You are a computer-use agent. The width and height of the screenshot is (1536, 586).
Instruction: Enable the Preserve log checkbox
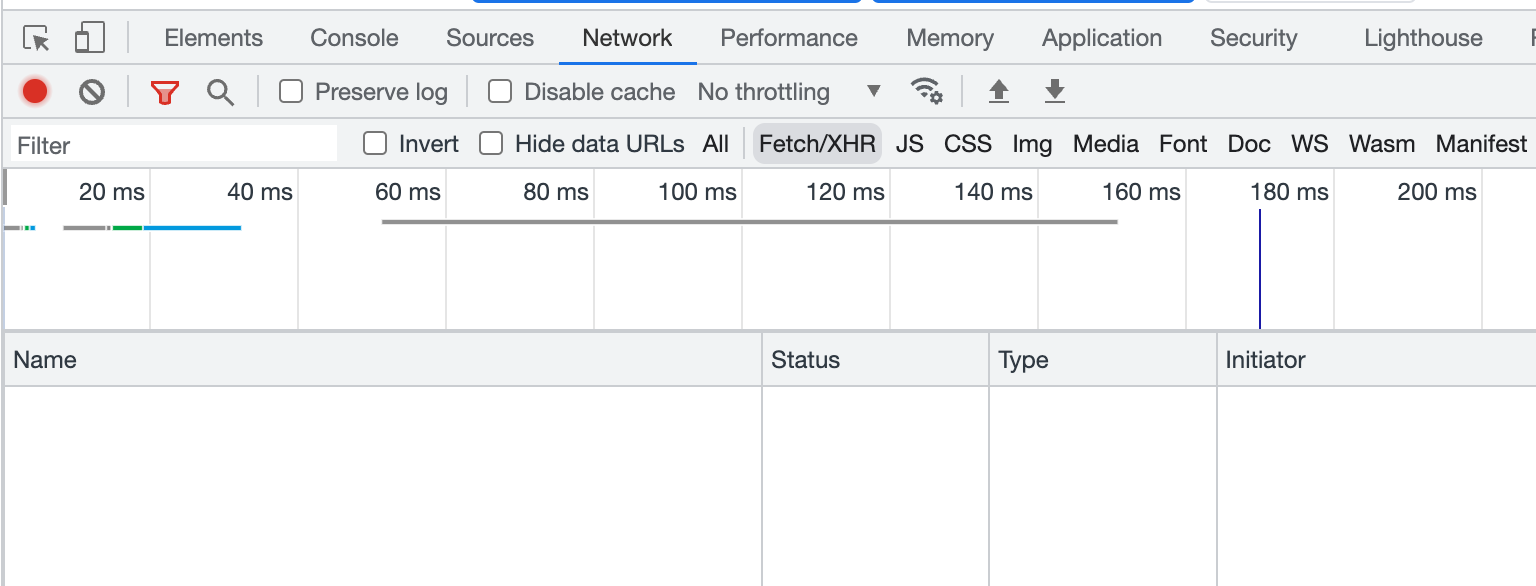291,92
